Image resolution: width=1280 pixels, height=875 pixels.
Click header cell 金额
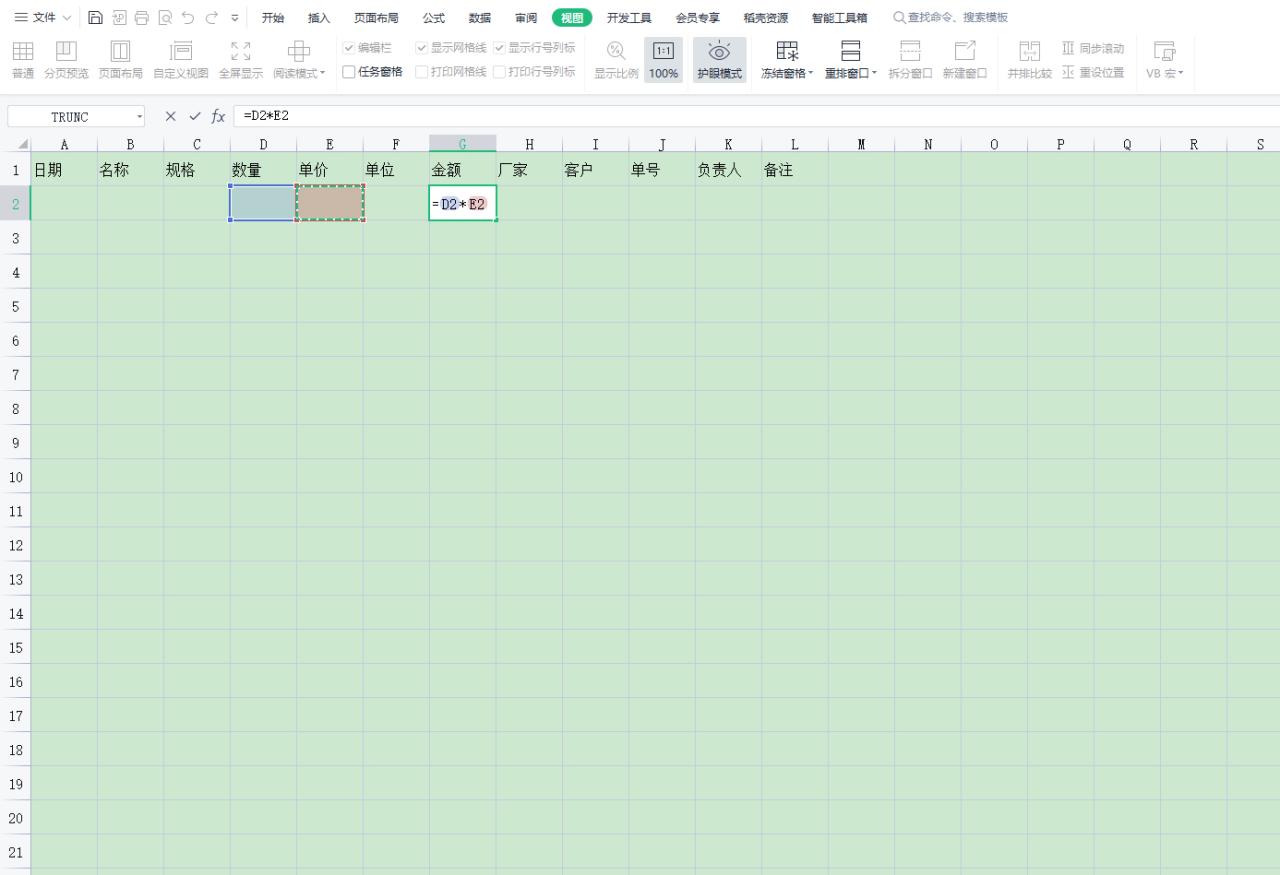pyautogui.click(x=462, y=170)
